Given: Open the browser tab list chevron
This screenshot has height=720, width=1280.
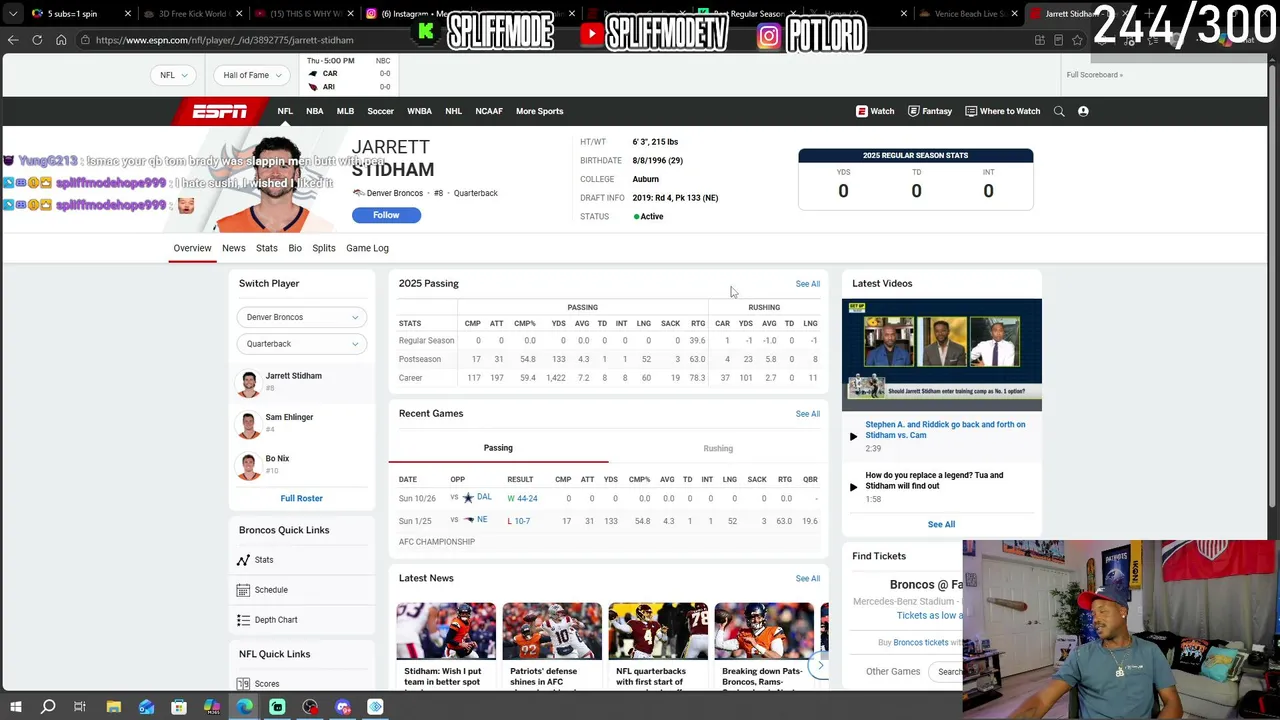Looking at the screenshot, I should coord(13,14).
